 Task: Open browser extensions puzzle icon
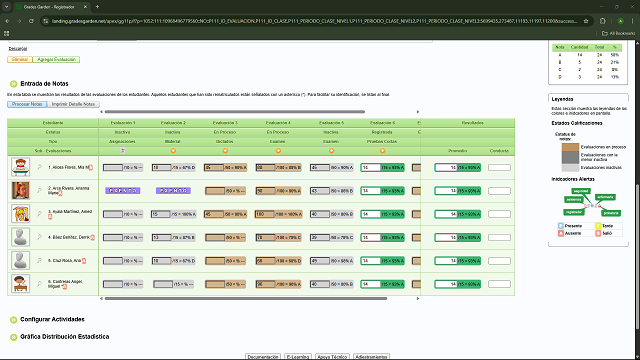click(x=603, y=21)
